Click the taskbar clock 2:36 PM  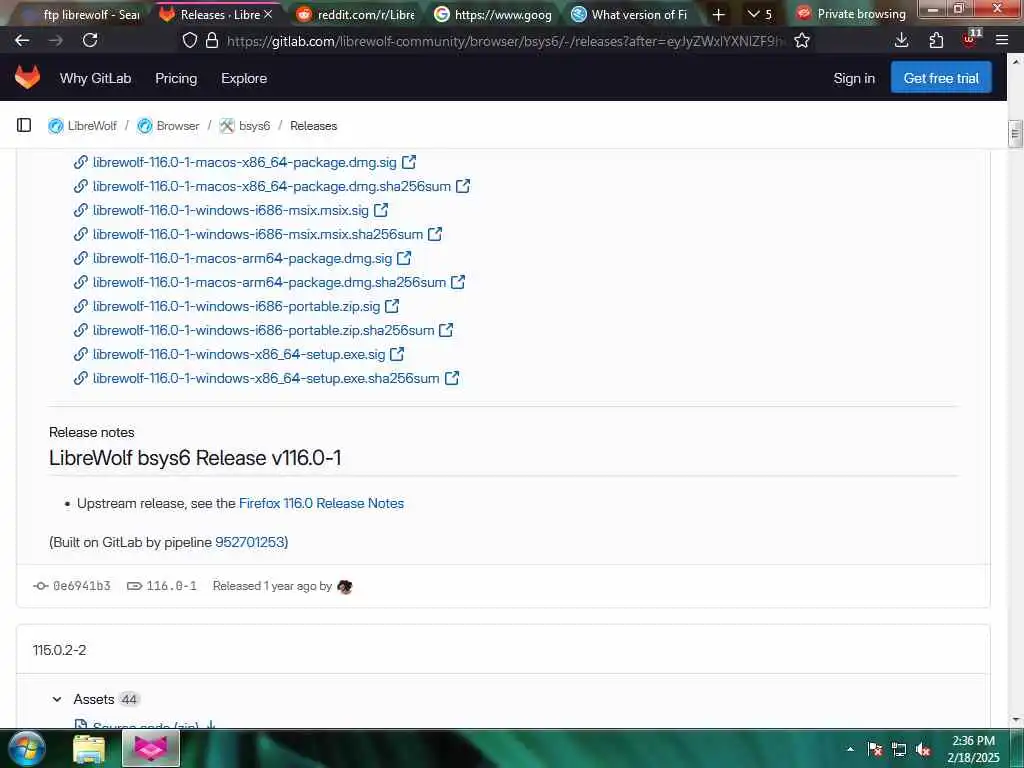pyautogui.click(x=973, y=741)
